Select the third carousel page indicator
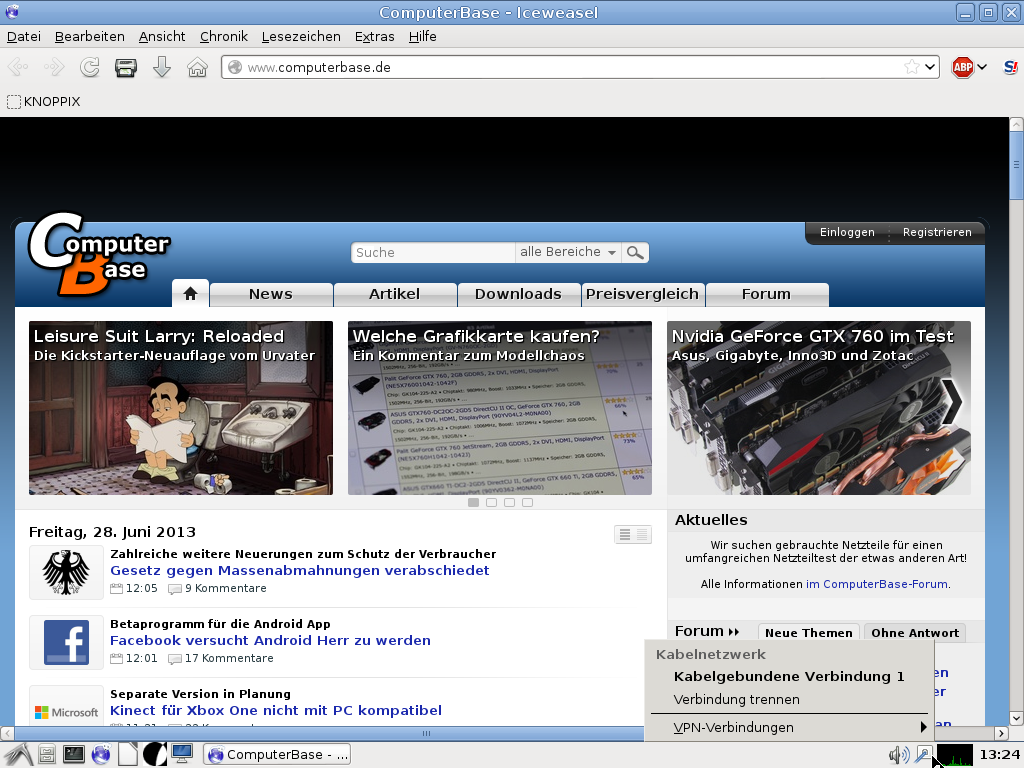The width and height of the screenshot is (1024, 768). tap(509, 502)
